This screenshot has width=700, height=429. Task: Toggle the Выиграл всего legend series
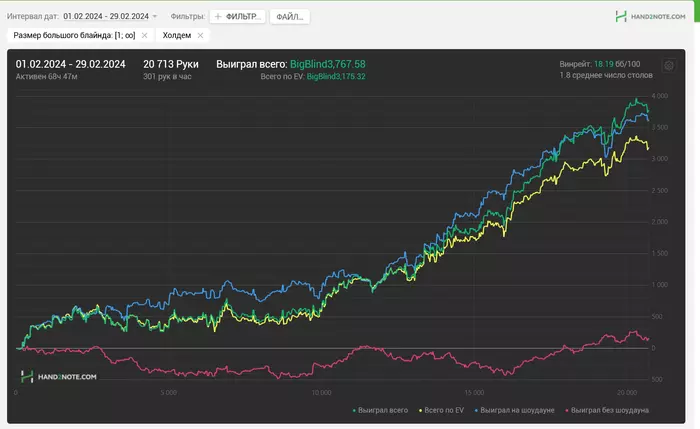(x=383, y=410)
